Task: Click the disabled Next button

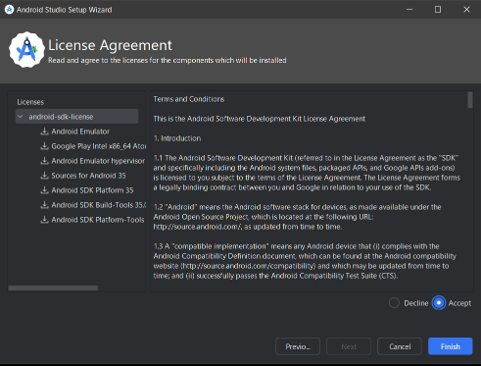Action: pyautogui.click(x=349, y=346)
